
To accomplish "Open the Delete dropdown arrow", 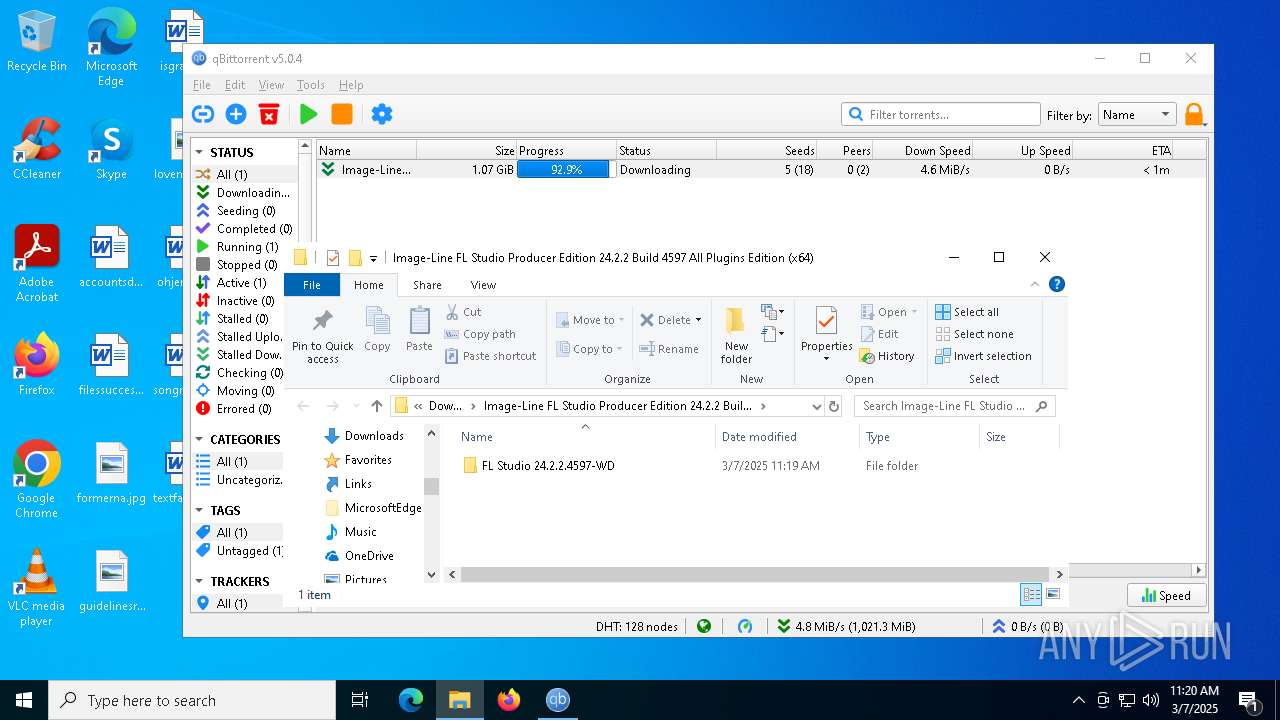I will (x=698, y=320).
